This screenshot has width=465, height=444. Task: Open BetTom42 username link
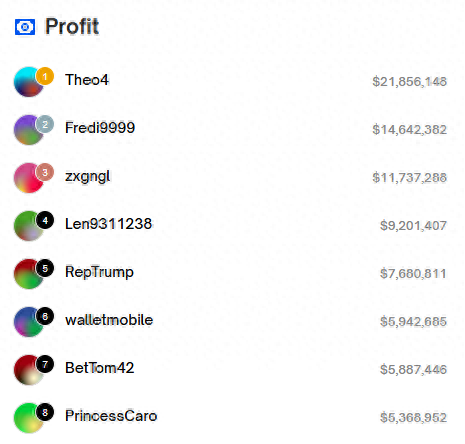pos(99,368)
